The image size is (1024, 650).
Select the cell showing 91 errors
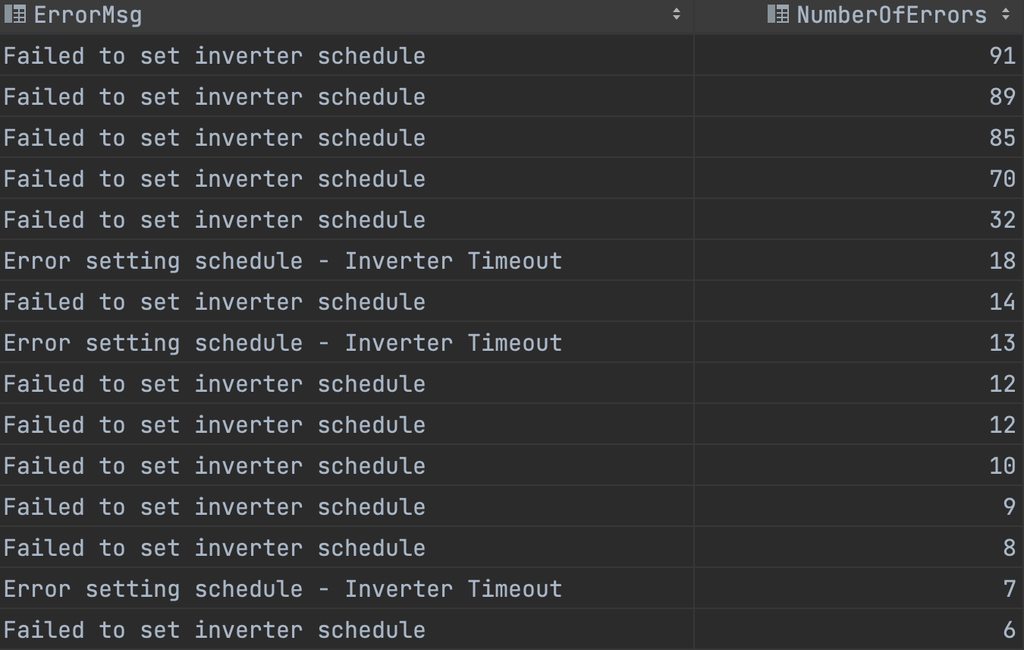[1001, 56]
